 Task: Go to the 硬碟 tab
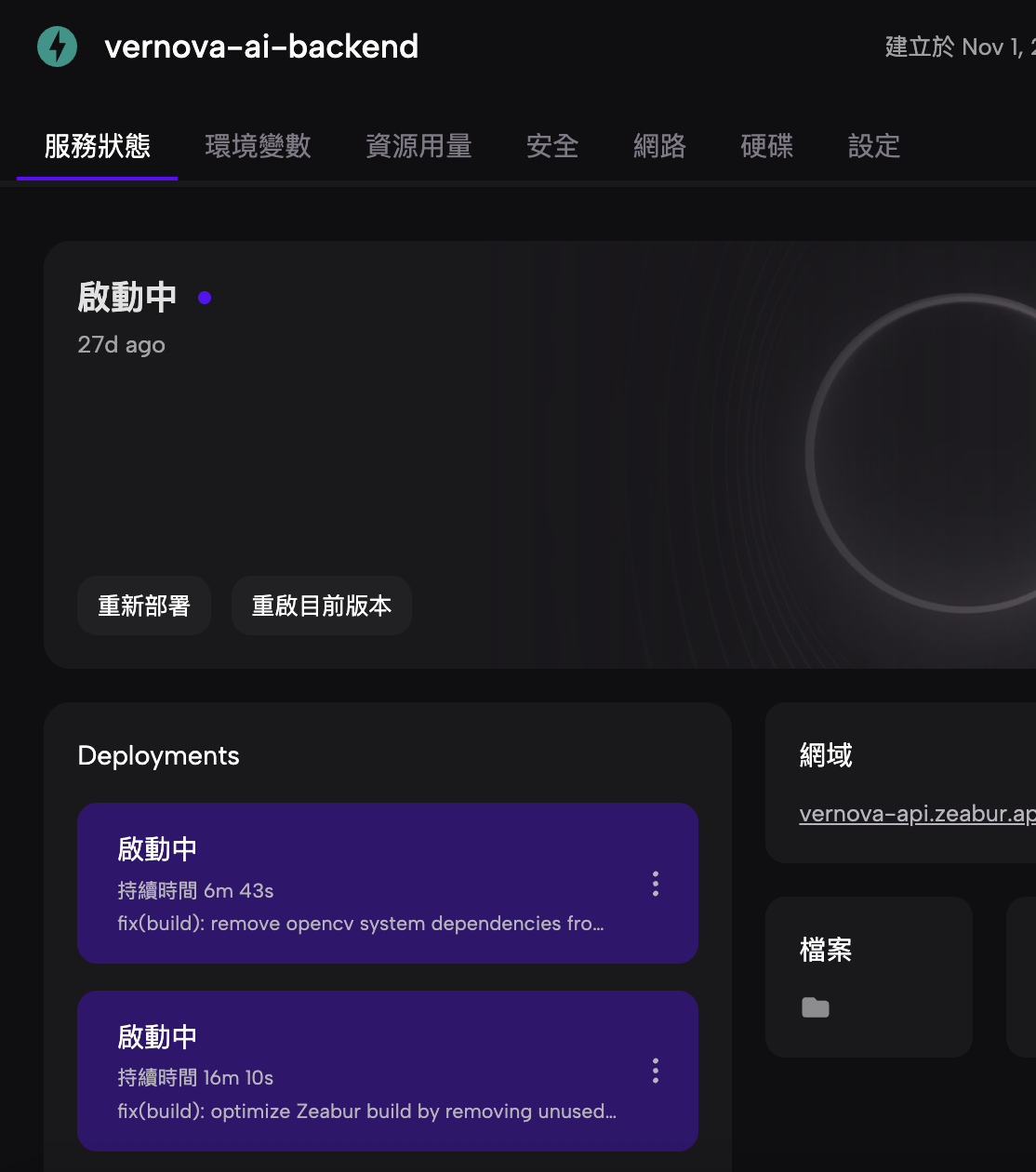pos(767,146)
